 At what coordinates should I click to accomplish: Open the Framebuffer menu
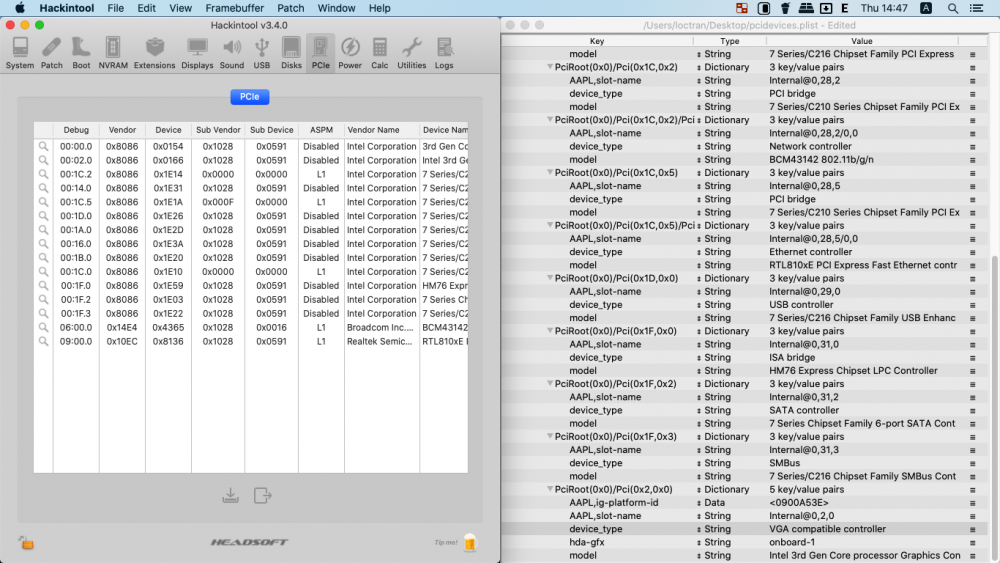[x=235, y=8]
